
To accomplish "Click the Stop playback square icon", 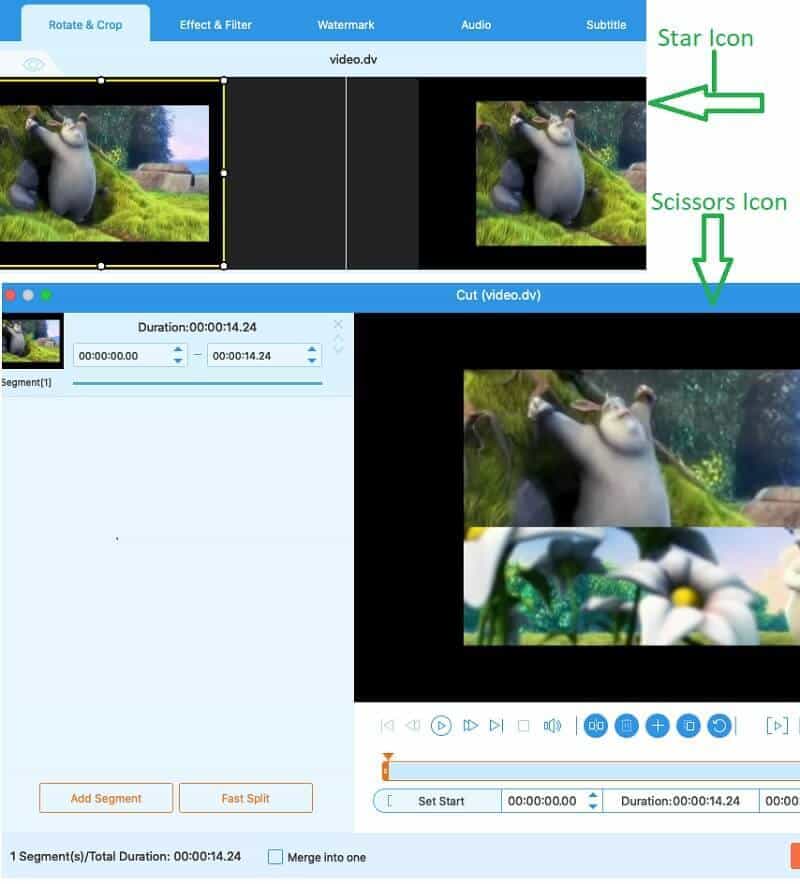I will click(x=523, y=726).
